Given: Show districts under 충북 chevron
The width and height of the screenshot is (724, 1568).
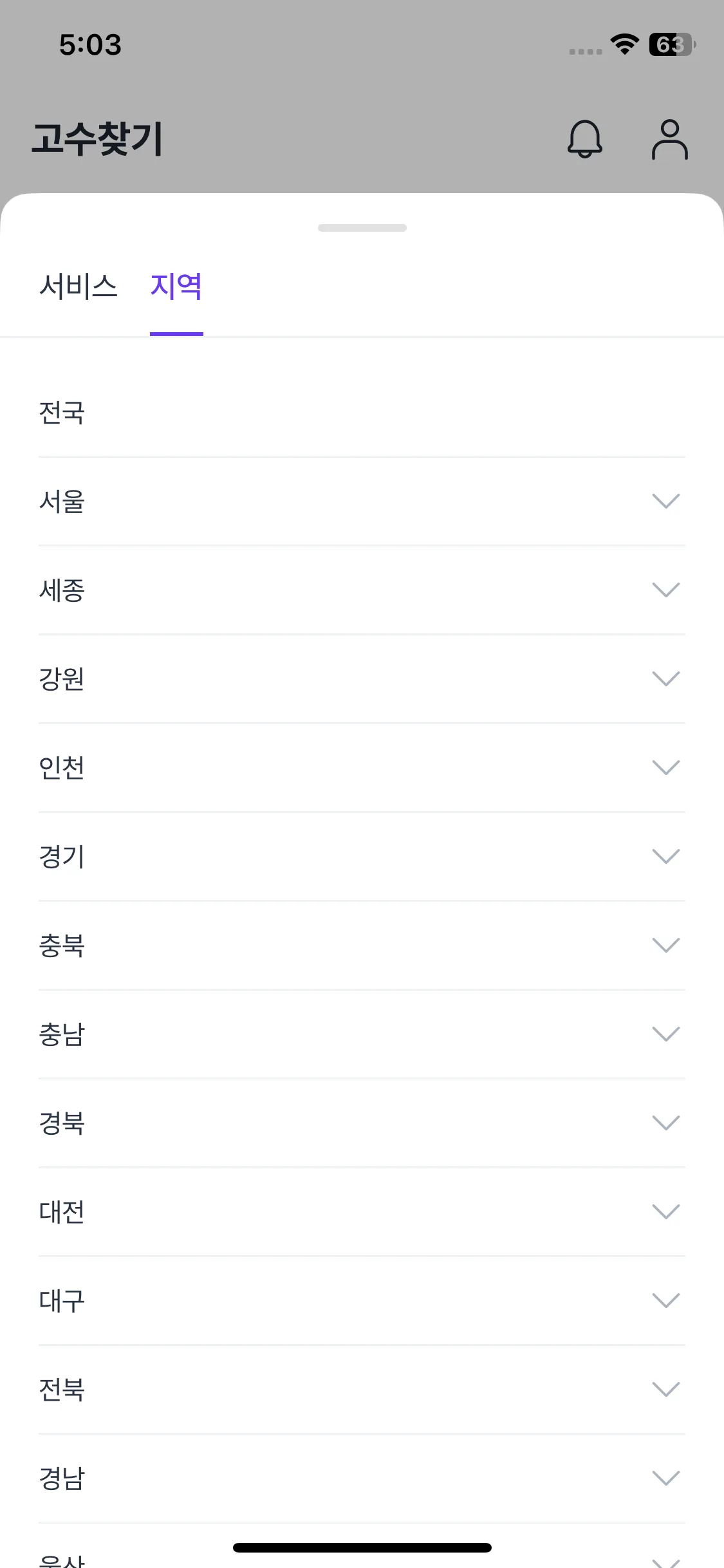Looking at the screenshot, I should click(x=665, y=945).
